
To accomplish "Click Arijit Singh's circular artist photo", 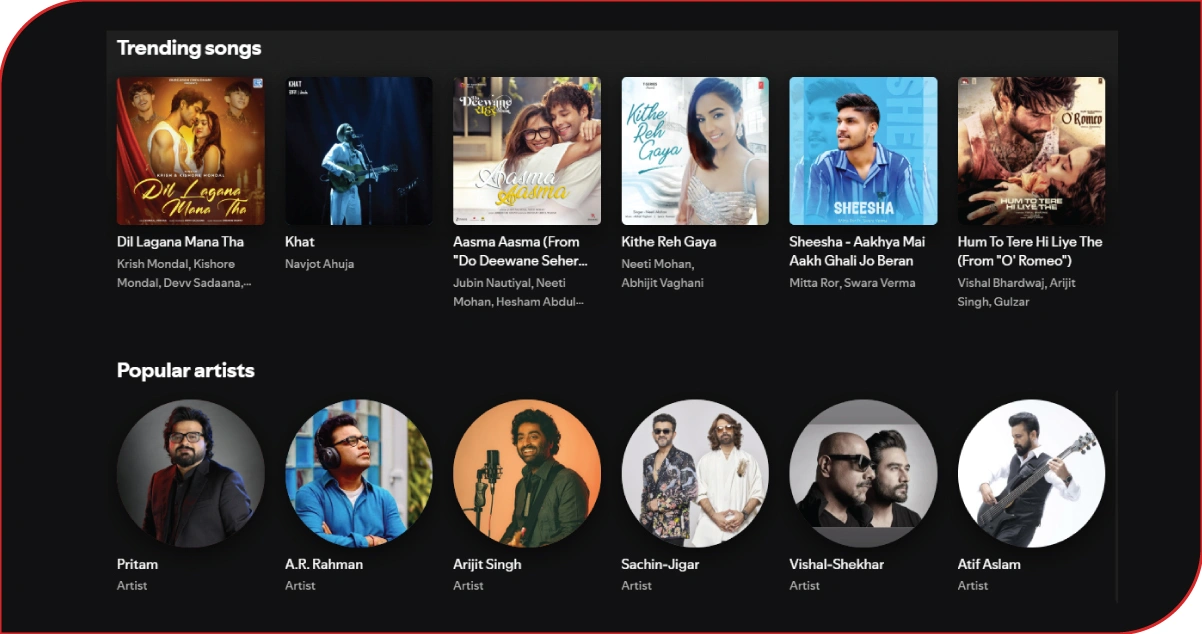I will click(x=527, y=473).
